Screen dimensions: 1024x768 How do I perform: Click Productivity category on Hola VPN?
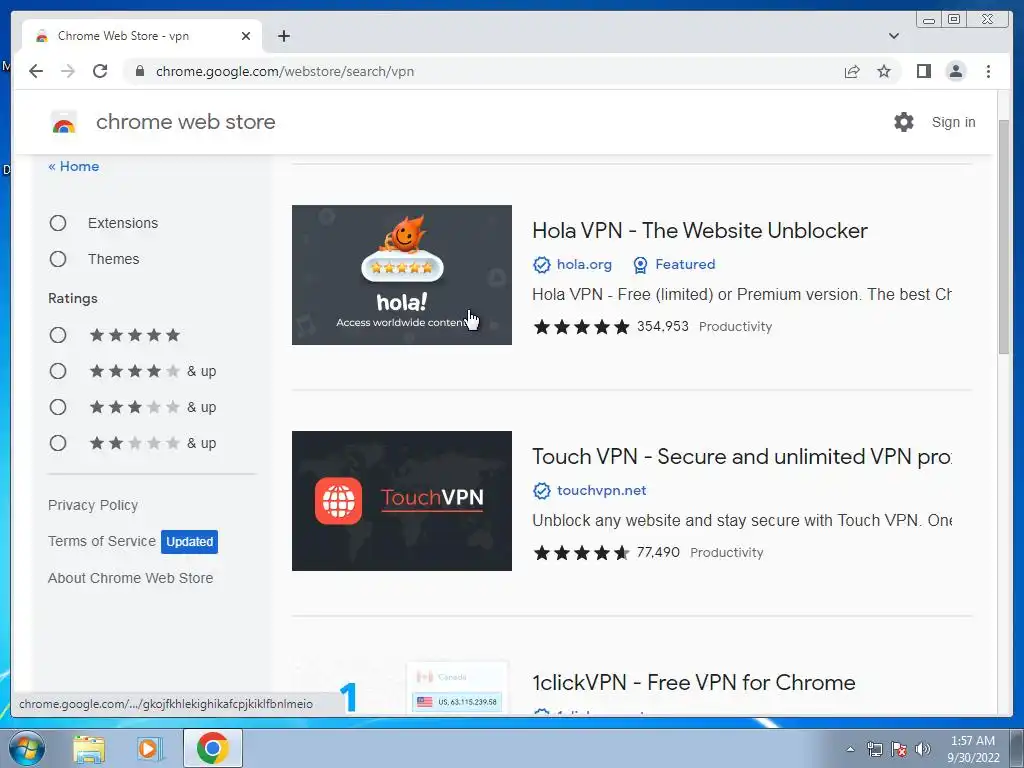(735, 327)
